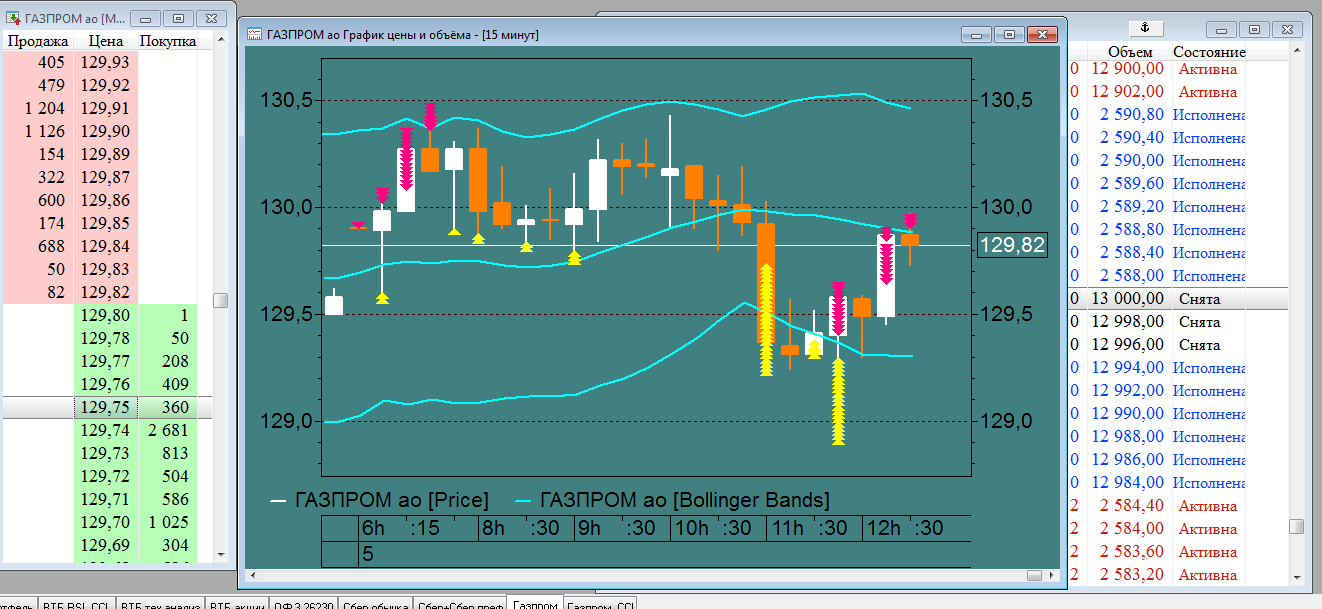The width and height of the screenshot is (1322, 609).
Task: Minimize the order book window
Action: point(147,18)
